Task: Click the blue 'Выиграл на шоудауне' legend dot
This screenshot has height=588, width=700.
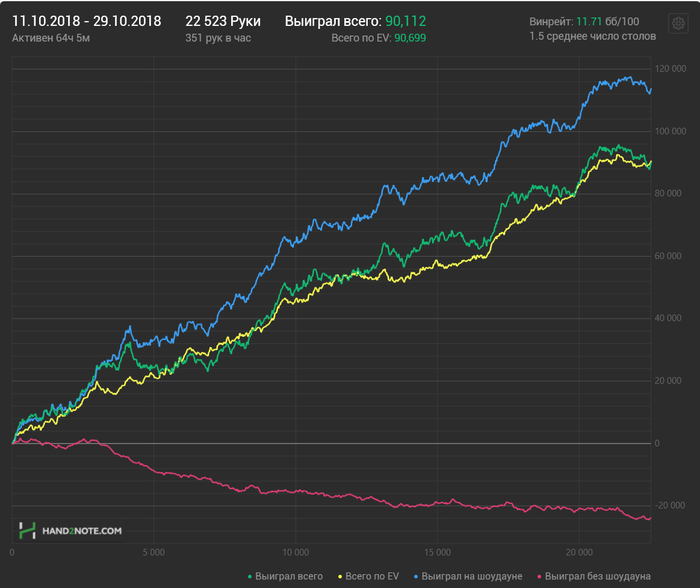Action: 416,577
